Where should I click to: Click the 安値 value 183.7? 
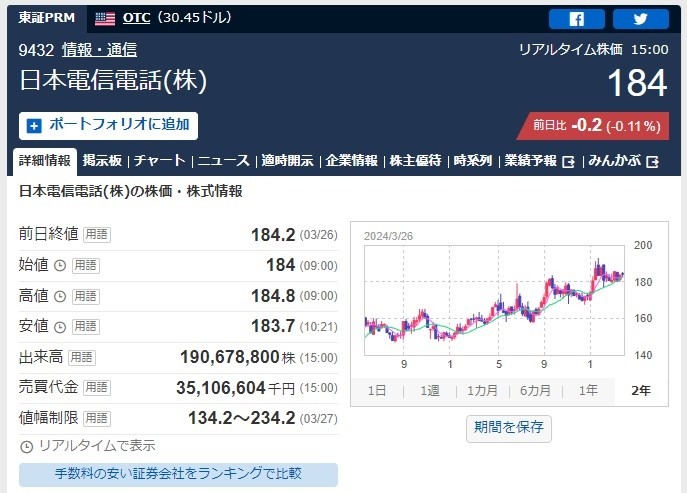click(x=273, y=326)
